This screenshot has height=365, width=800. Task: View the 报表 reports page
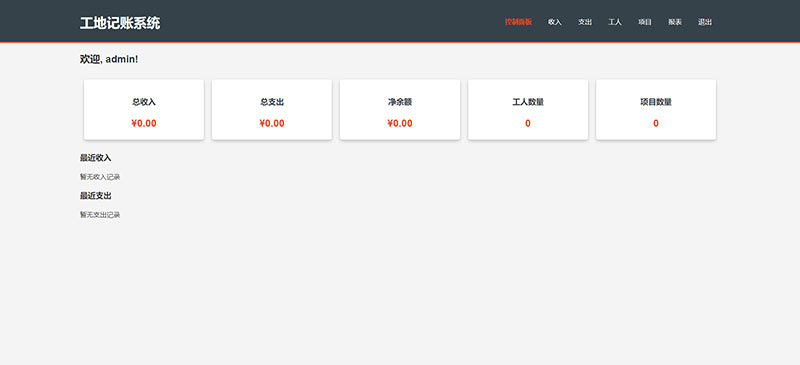click(x=675, y=22)
